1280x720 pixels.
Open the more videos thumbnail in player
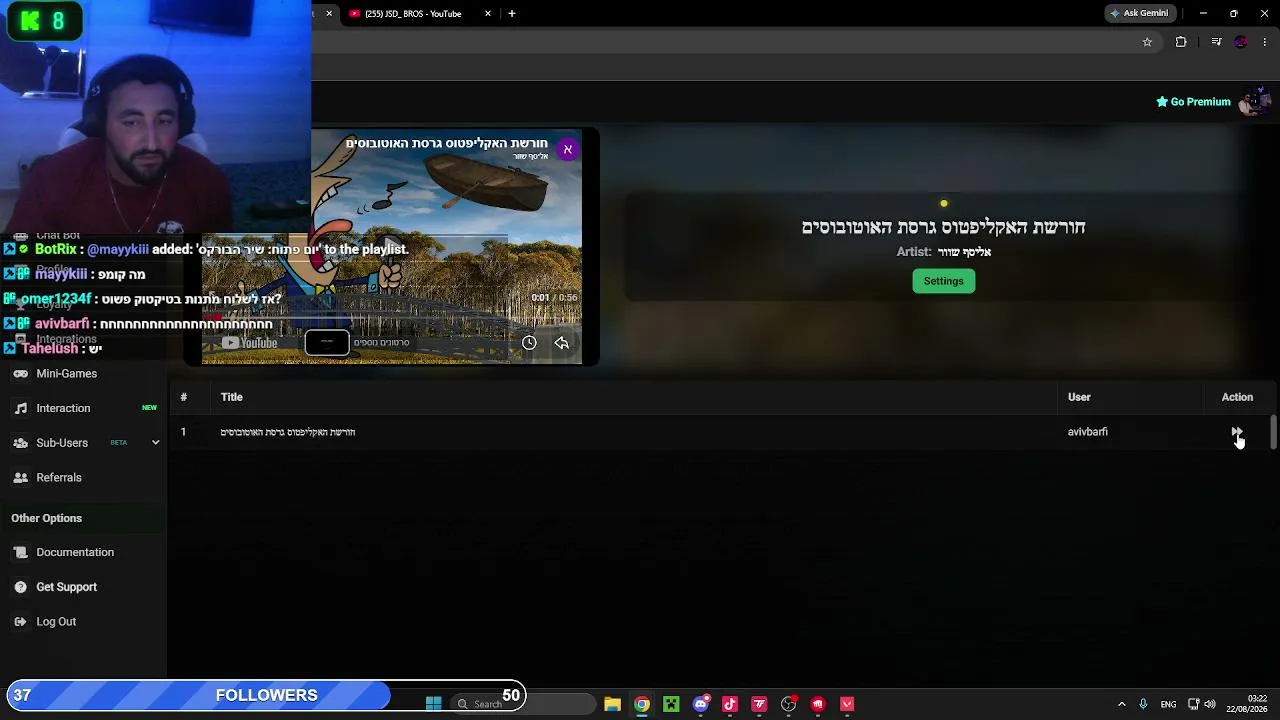tap(327, 343)
